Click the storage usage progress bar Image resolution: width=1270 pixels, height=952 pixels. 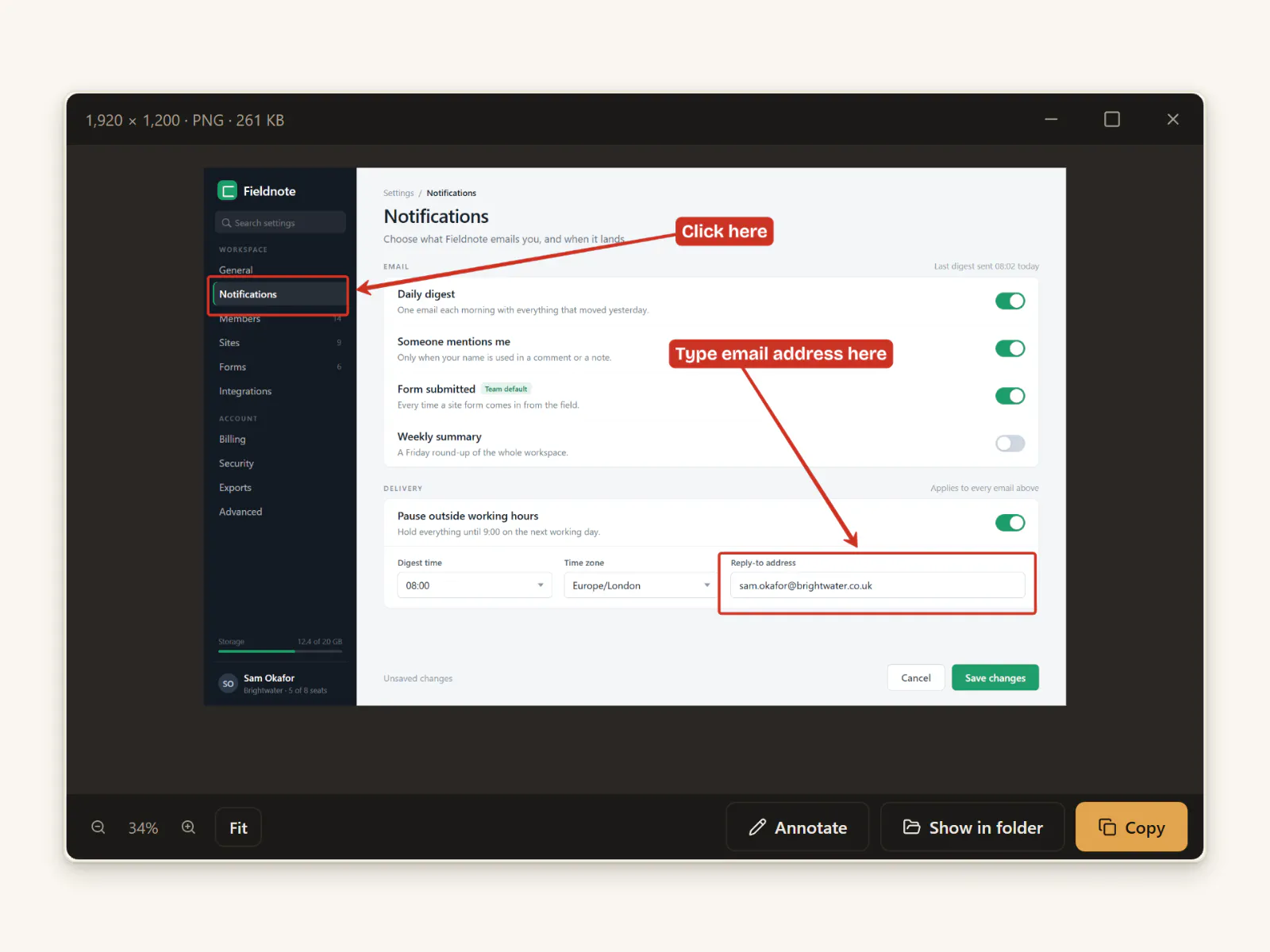(280, 651)
